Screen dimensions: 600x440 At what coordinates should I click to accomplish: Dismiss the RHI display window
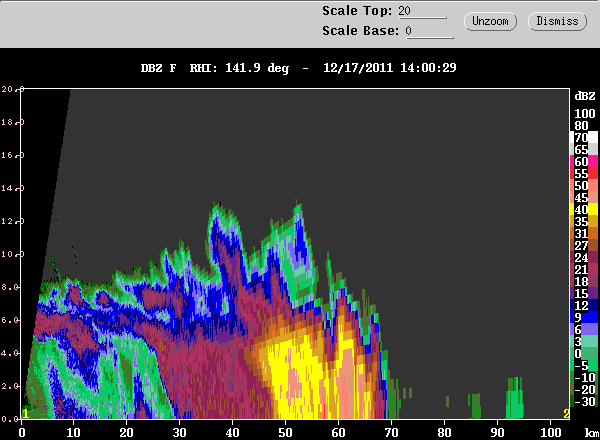pos(557,21)
